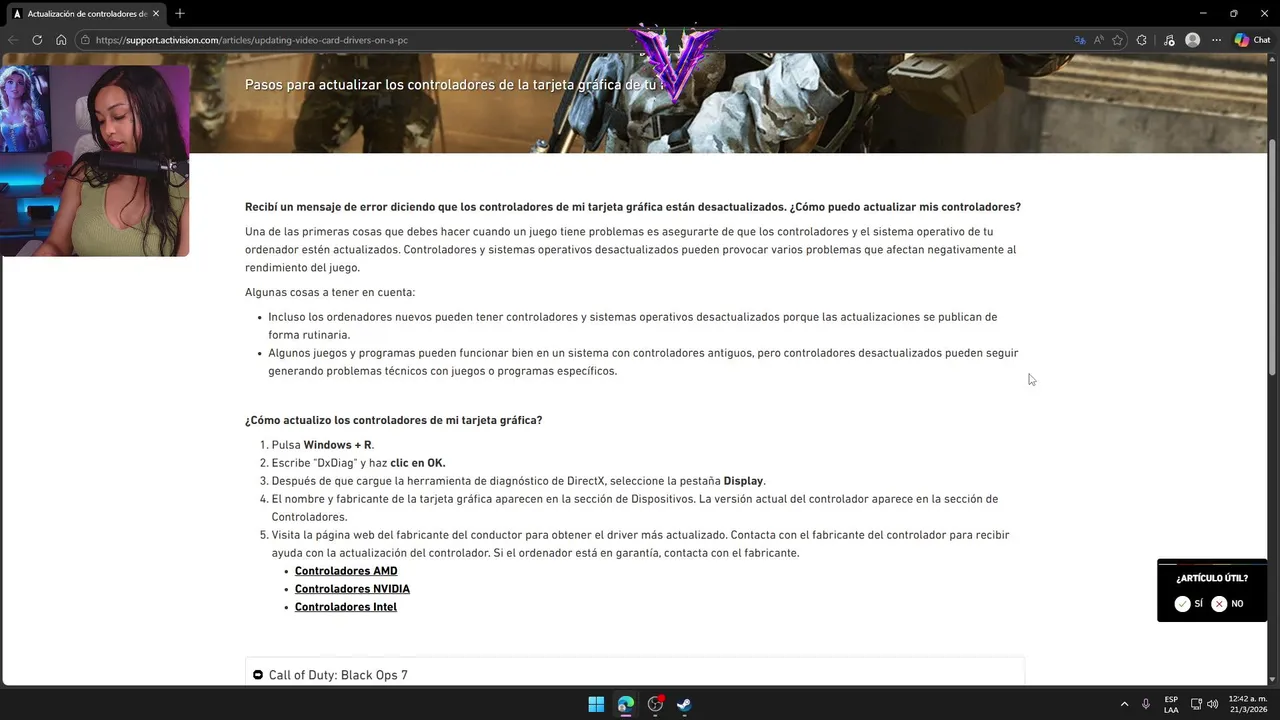Mark article useful with SÍ
Viewport: 1280px width, 720px height.
pyautogui.click(x=1189, y=604)
